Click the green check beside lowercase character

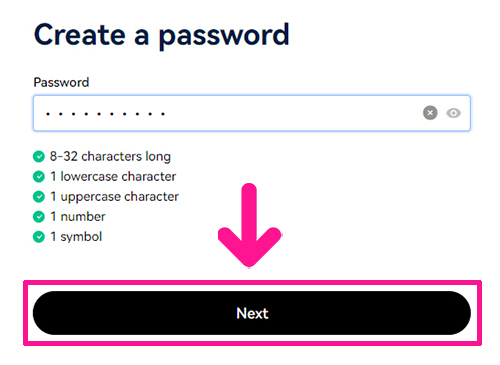(x=39, y=176)
